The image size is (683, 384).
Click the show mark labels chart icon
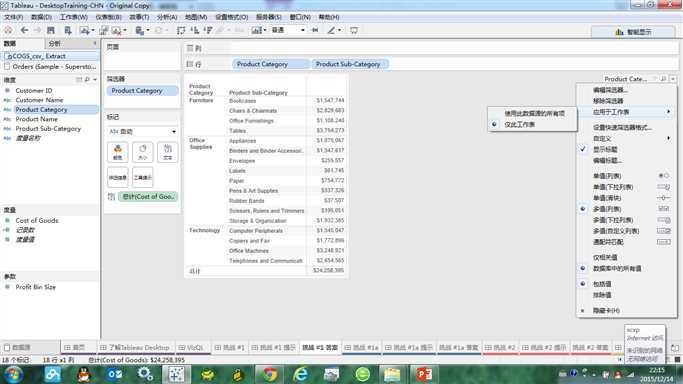point(257,30)
